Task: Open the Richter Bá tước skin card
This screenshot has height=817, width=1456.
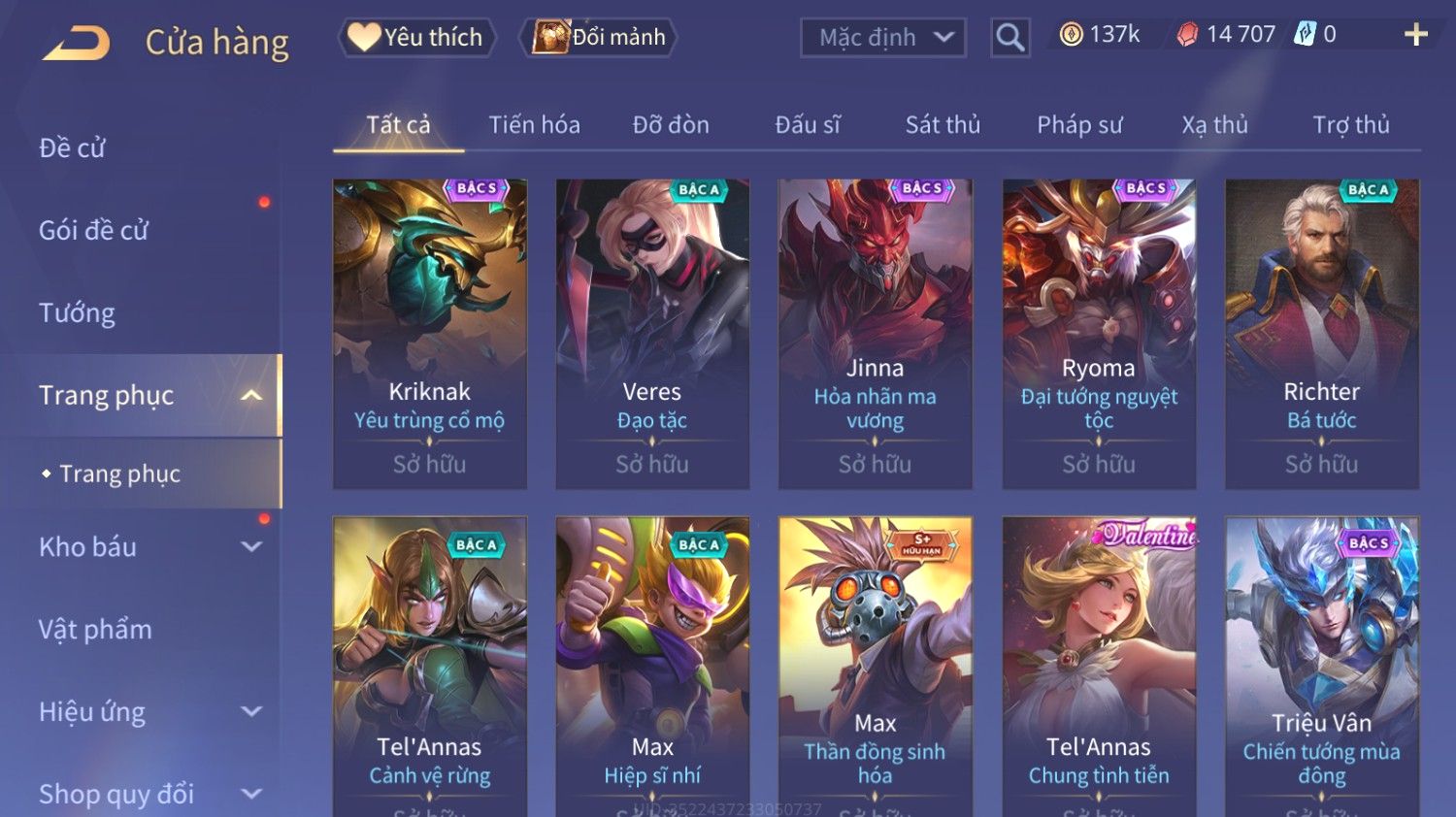Action: [1322, 334]
